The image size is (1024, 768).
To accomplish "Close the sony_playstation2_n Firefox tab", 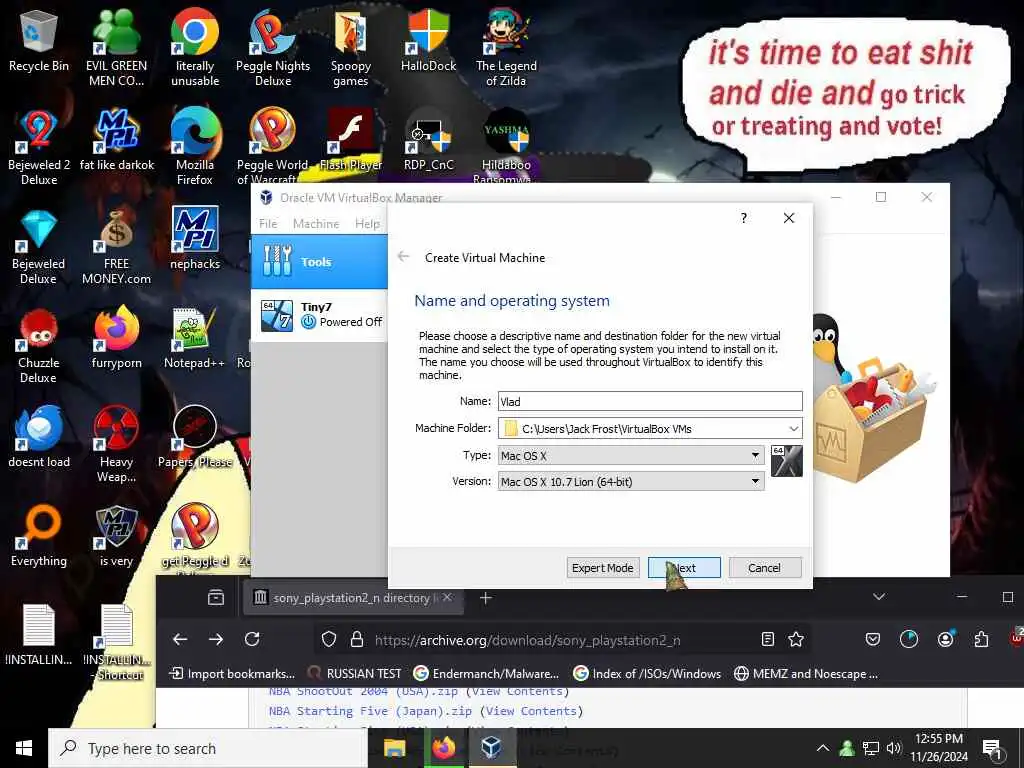I will [x=447, y=597].
